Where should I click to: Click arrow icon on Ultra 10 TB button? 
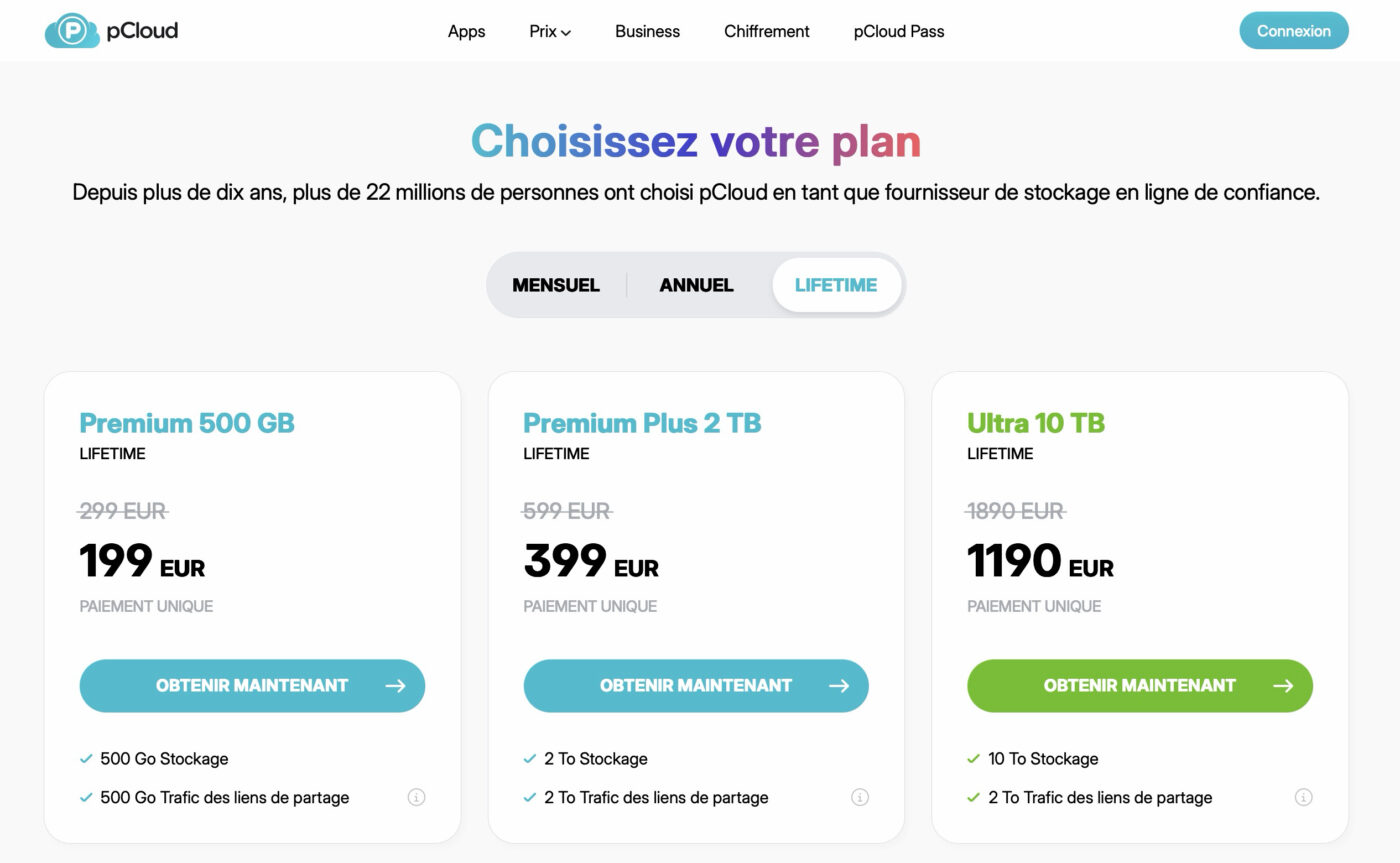click(1283, 686)
